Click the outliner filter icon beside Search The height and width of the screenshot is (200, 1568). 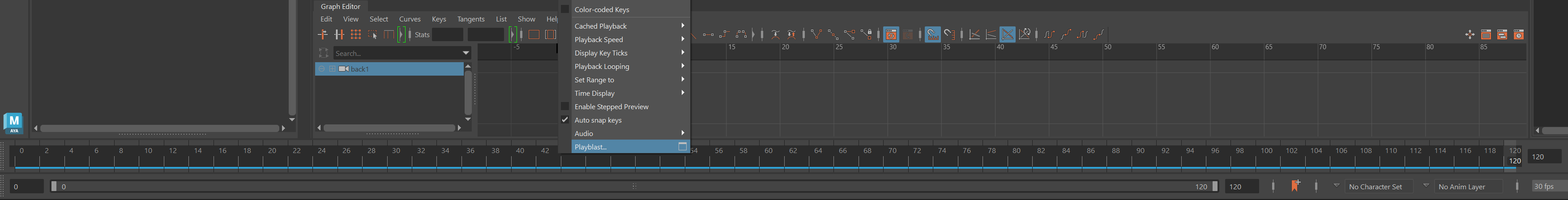pos(324,53)
